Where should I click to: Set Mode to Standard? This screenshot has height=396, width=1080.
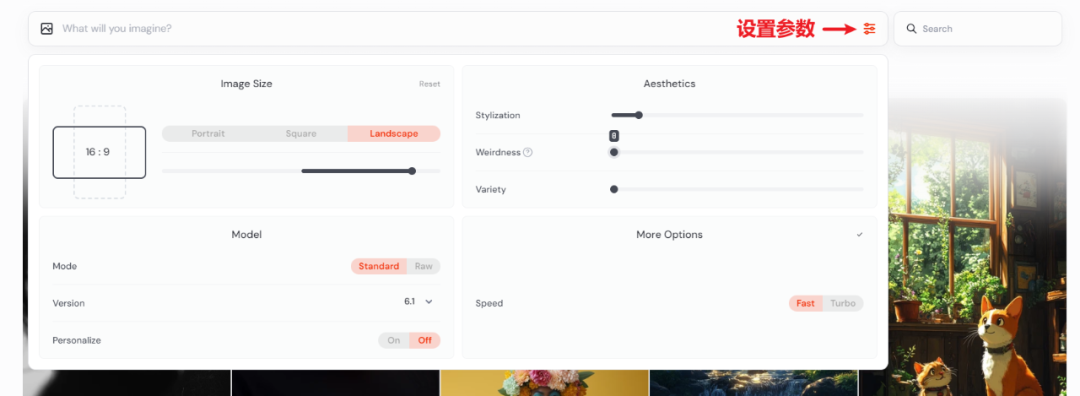[x=378, y=266]
